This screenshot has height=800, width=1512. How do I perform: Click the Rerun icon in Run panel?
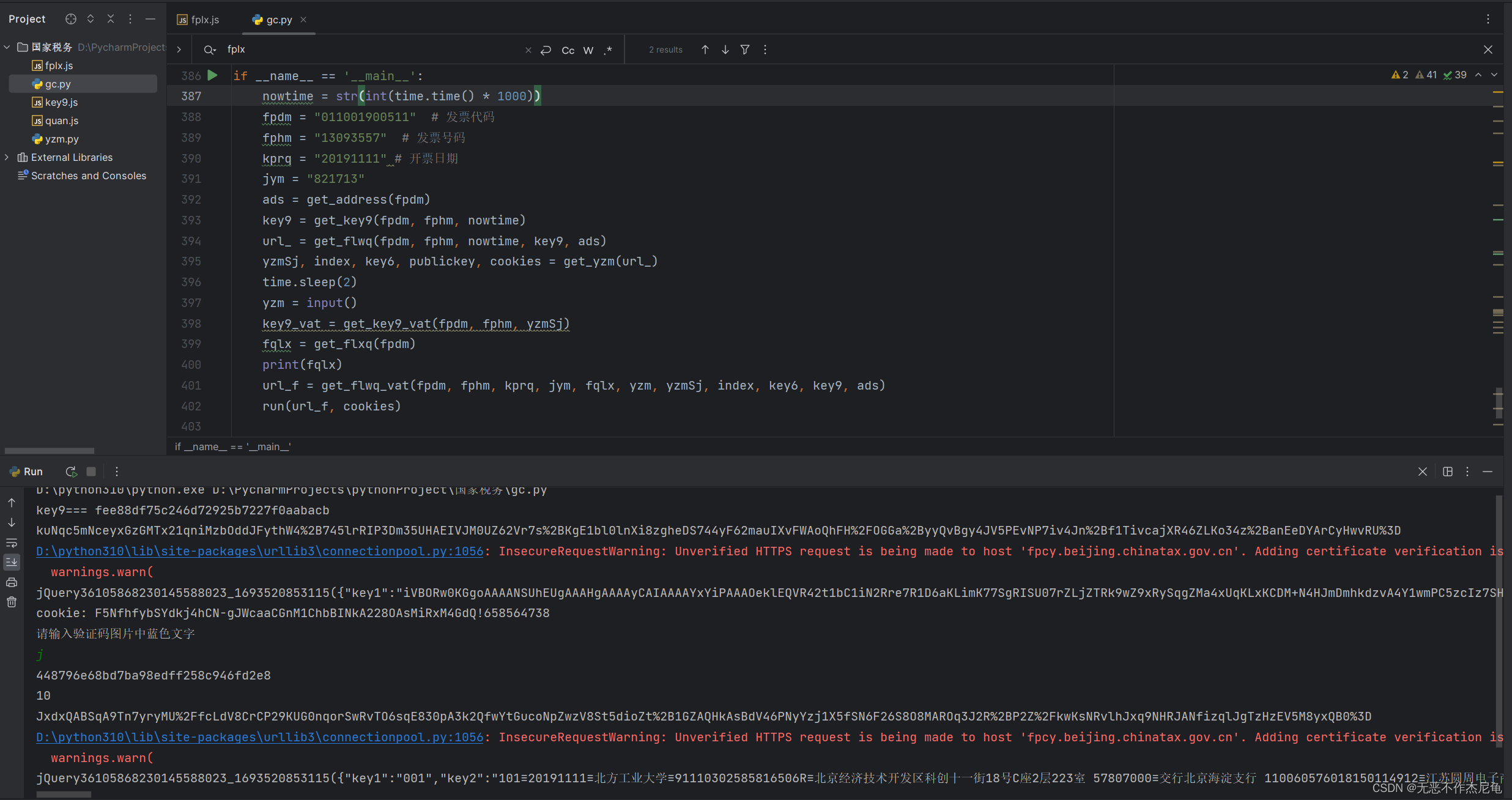click(x=71, y=472)
